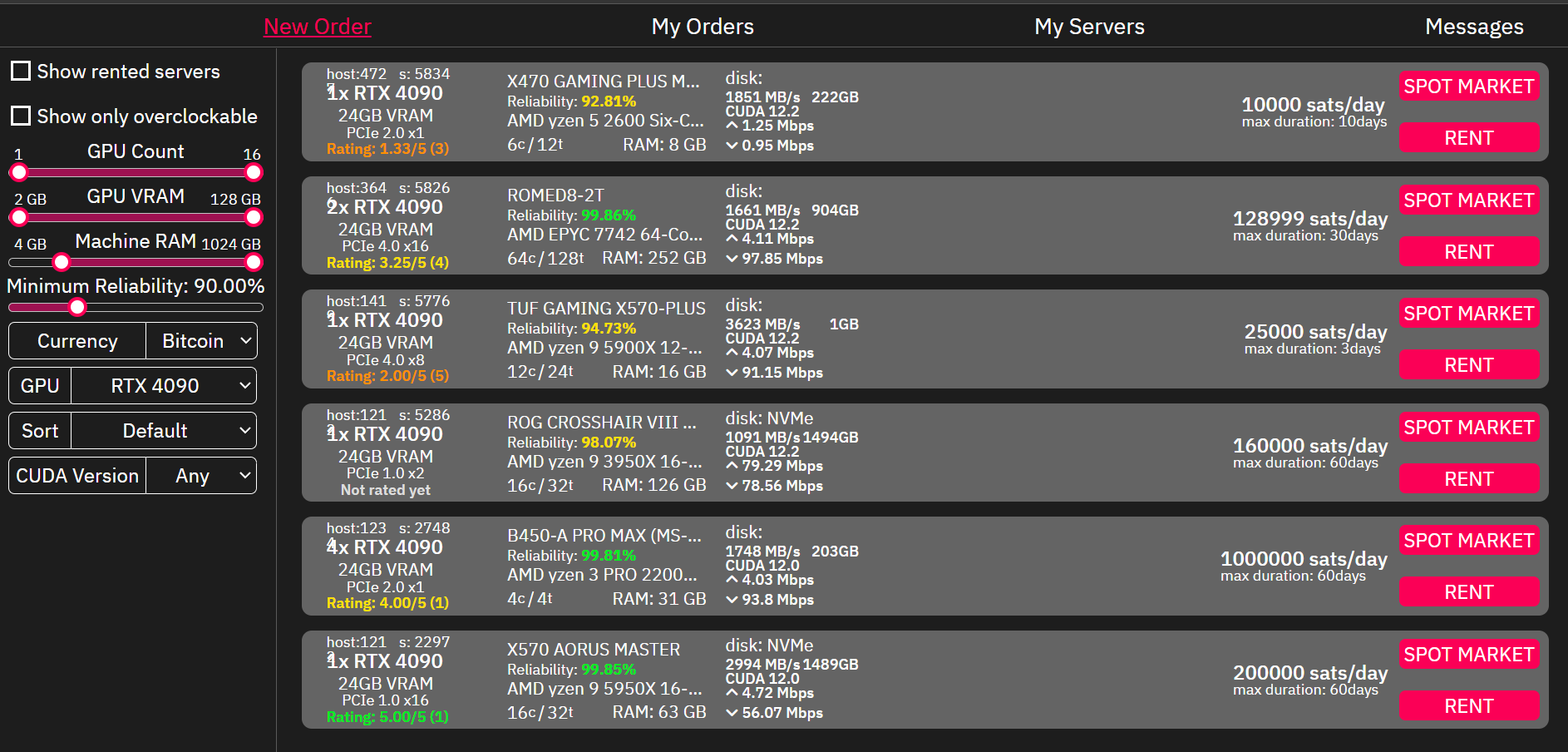This screenshot has height=752, width=1568.
Task: Rent the 10000 sats/day server
Action: [x=1468, y=138]
